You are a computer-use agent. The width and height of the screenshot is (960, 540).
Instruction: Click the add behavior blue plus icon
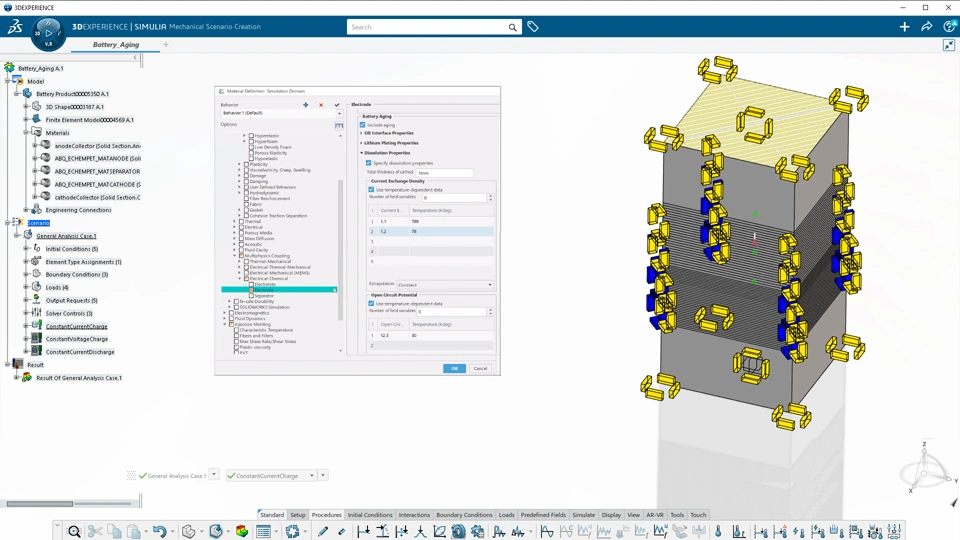click(306, 105)
